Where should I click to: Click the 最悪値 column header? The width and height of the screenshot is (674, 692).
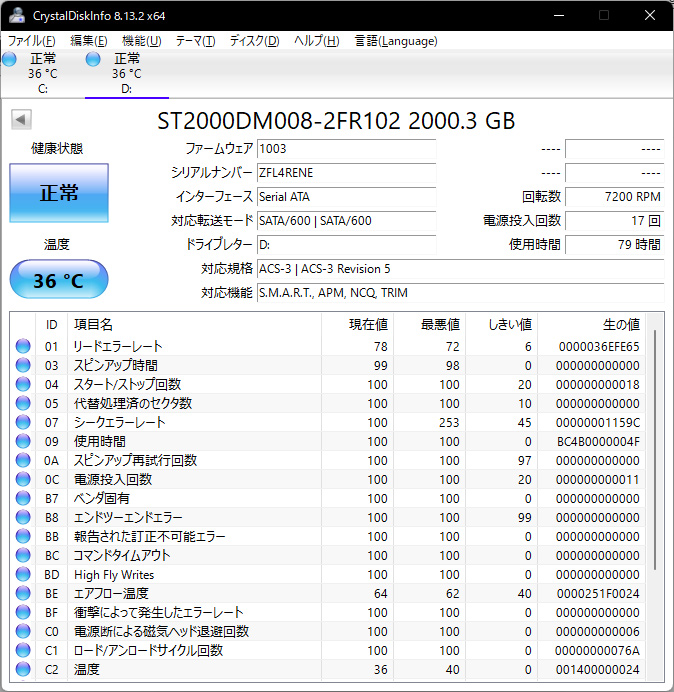point(429,325)
